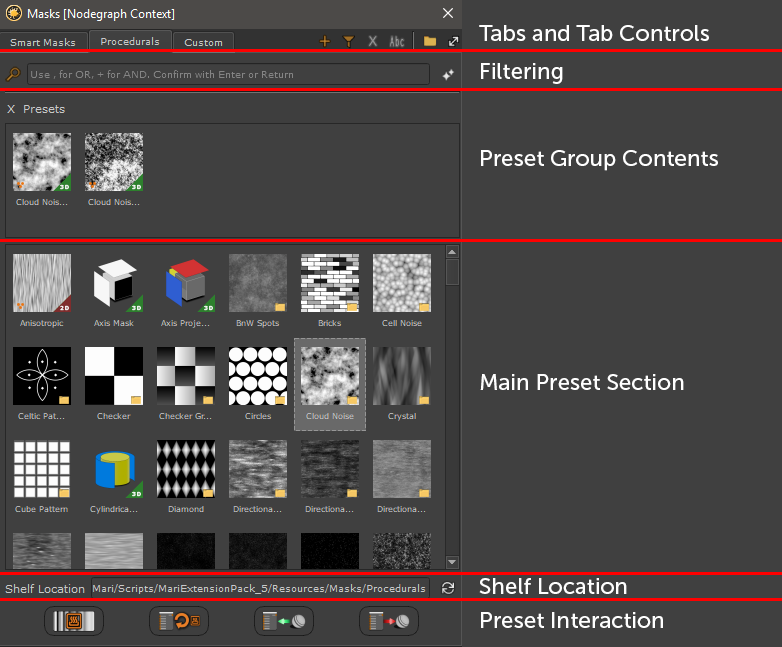Open the Custom tab

click(203, 43)
